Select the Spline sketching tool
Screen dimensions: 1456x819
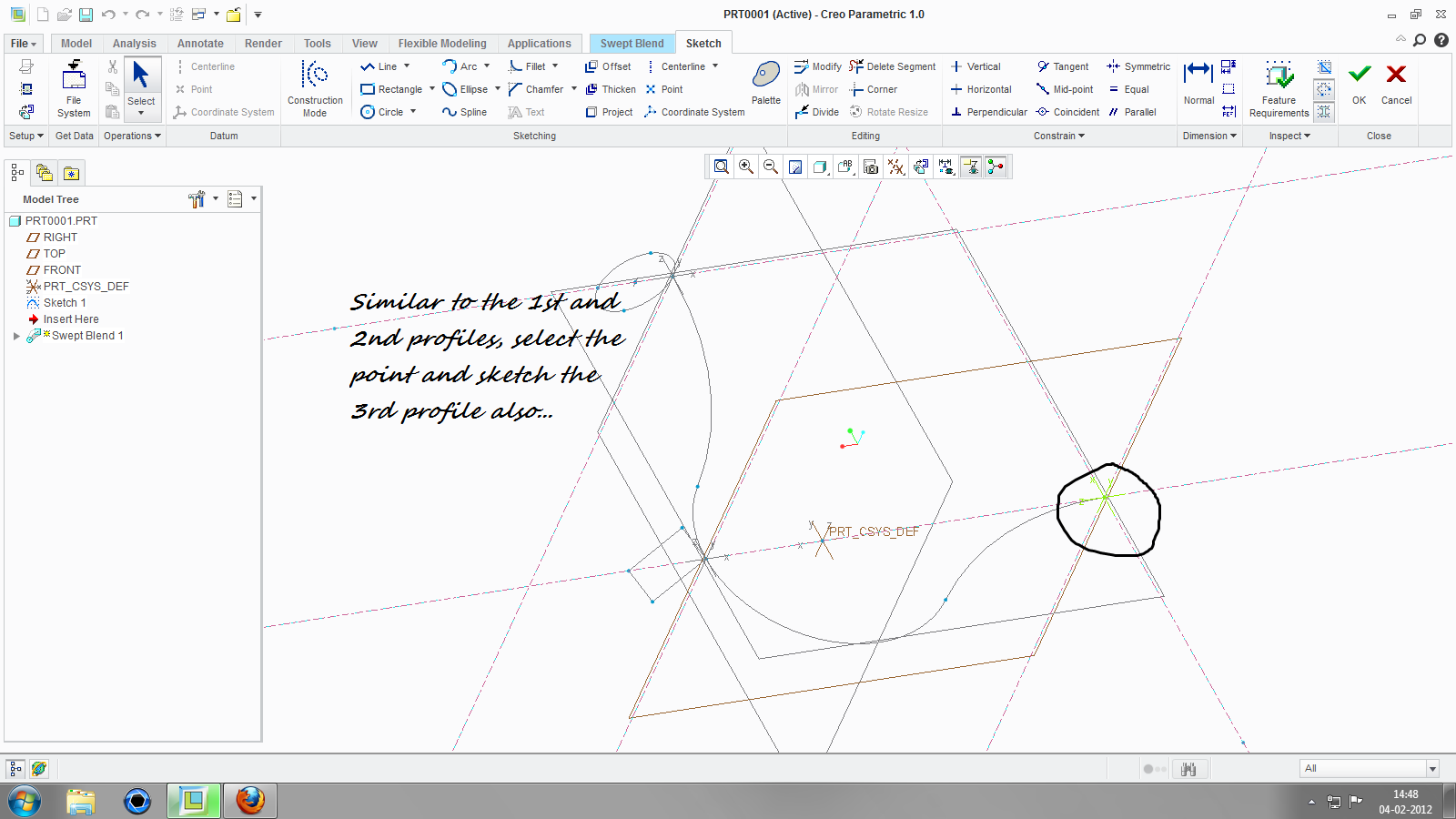(x=464, y=112)
